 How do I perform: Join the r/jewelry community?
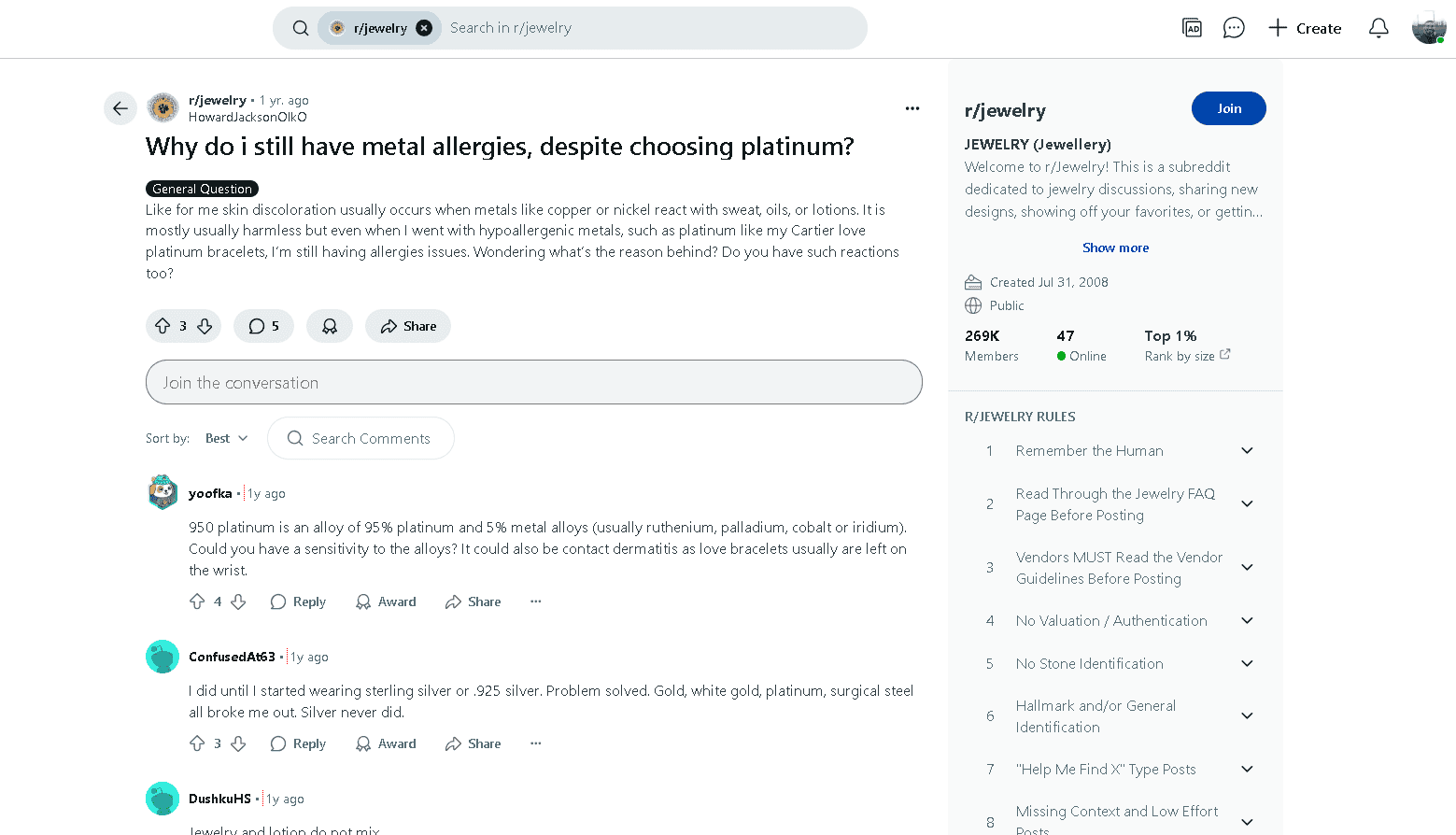pos(1228,108)
